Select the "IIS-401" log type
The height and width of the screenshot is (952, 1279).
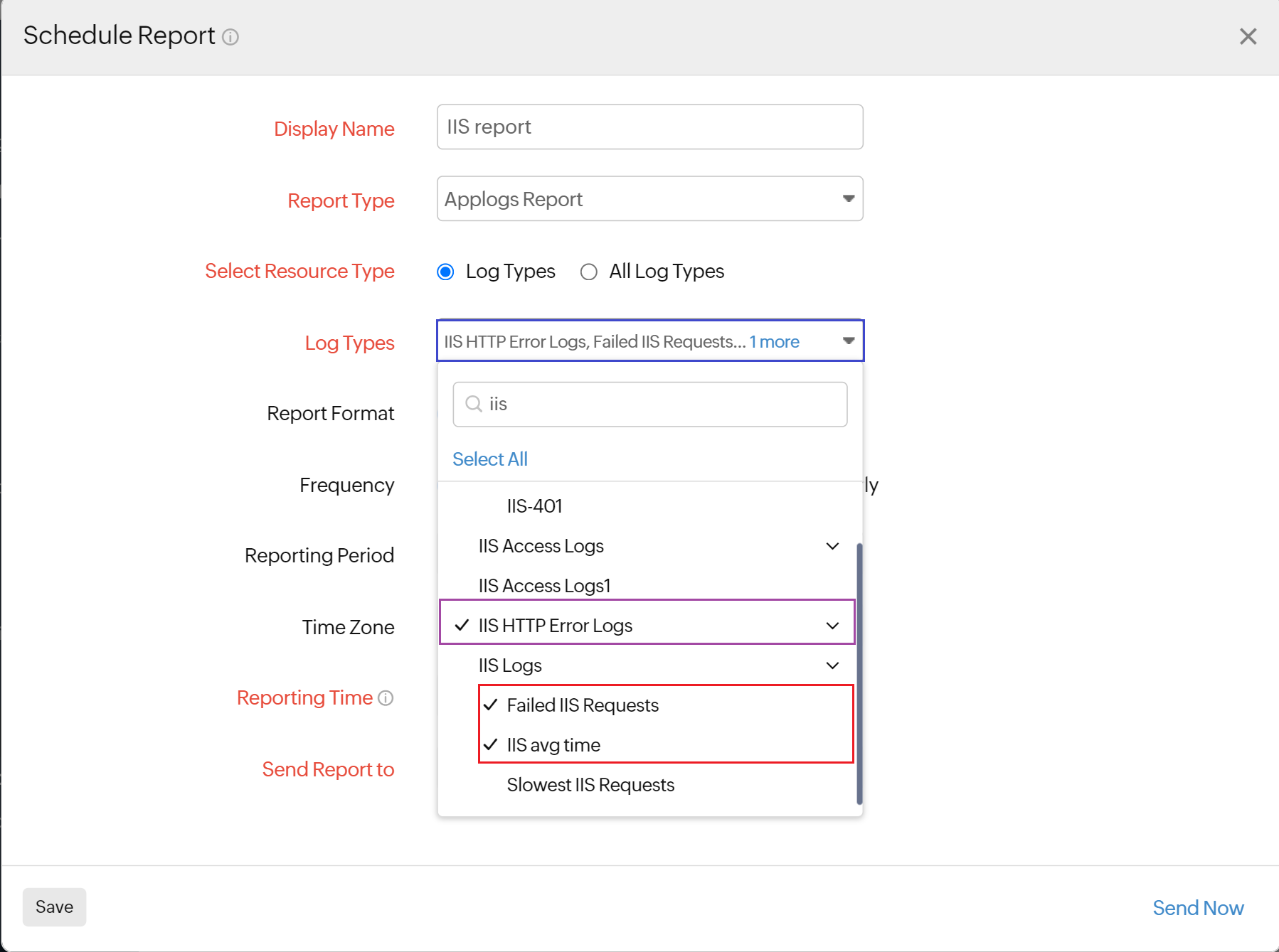534,506
